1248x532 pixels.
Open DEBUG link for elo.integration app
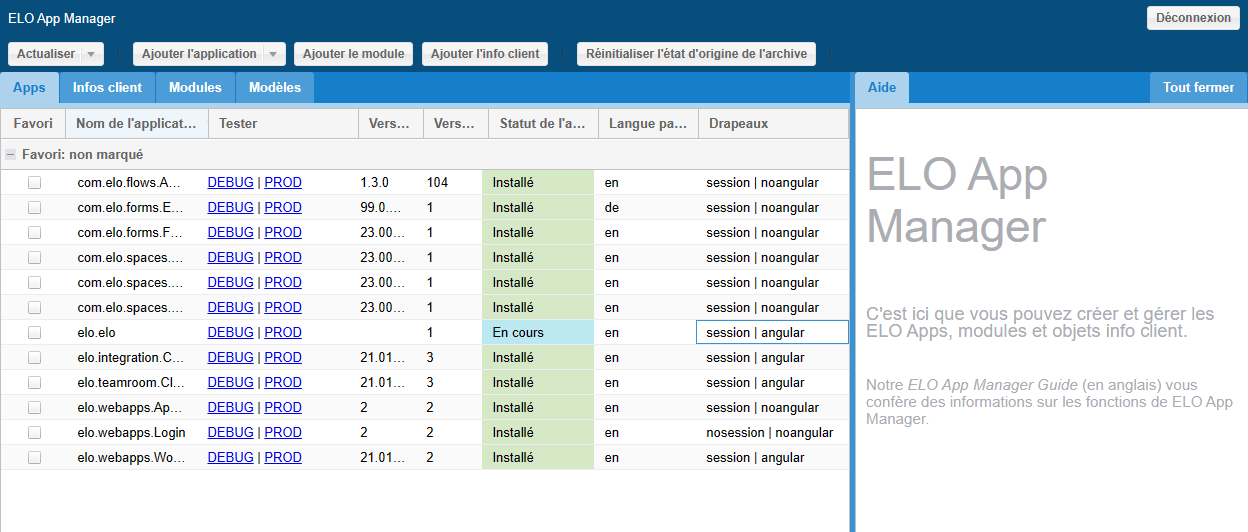(x=230, y=358)
